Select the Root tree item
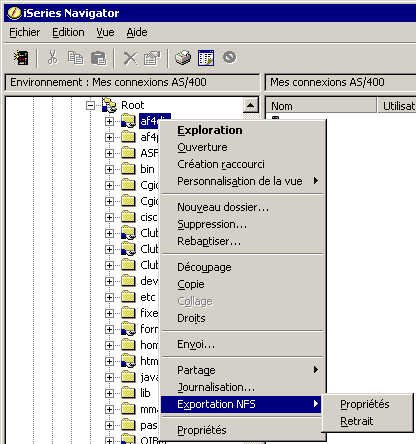Screen dimensions: 416x444 (x=132, y=105)
